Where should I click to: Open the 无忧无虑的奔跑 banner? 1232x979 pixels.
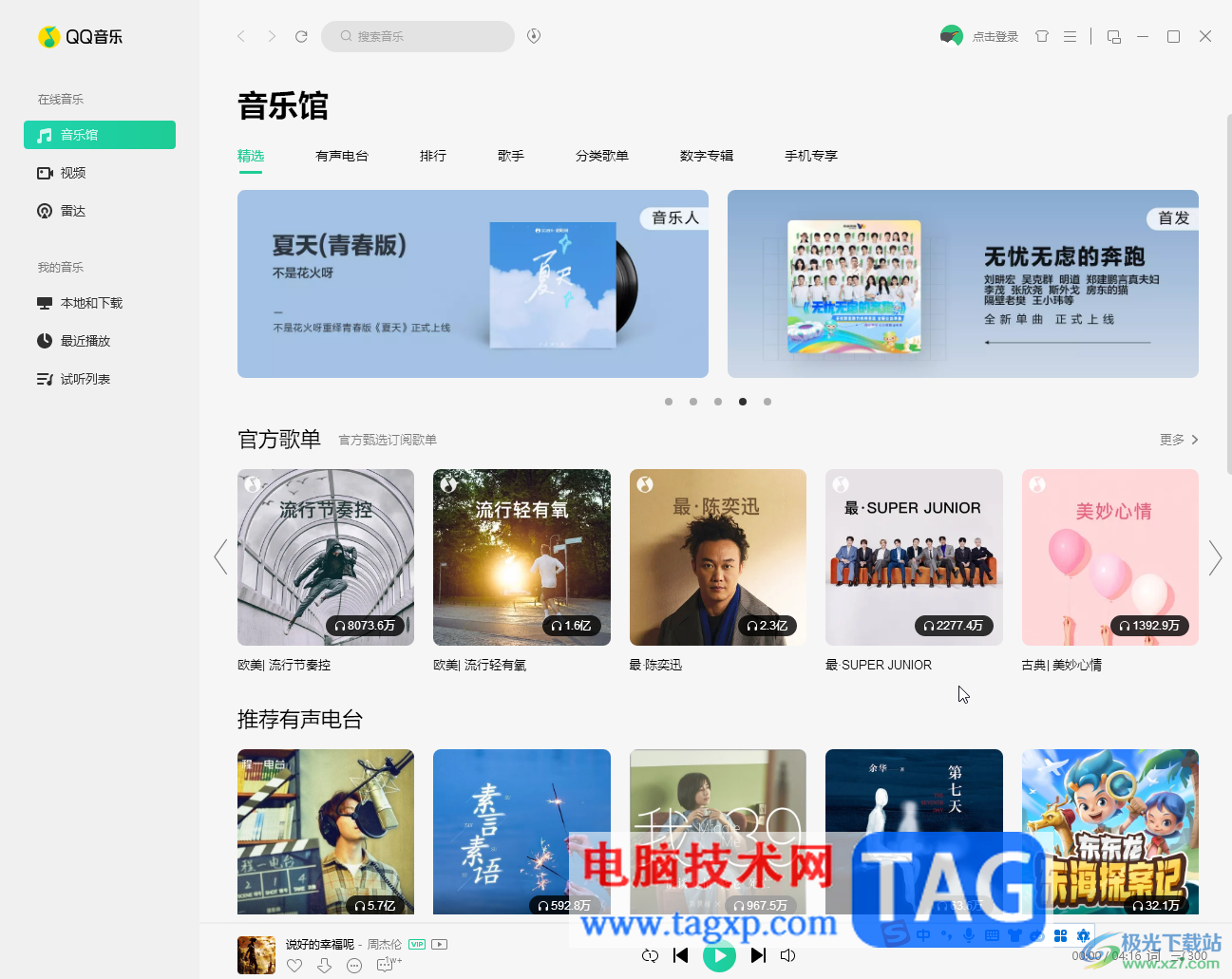963,284
